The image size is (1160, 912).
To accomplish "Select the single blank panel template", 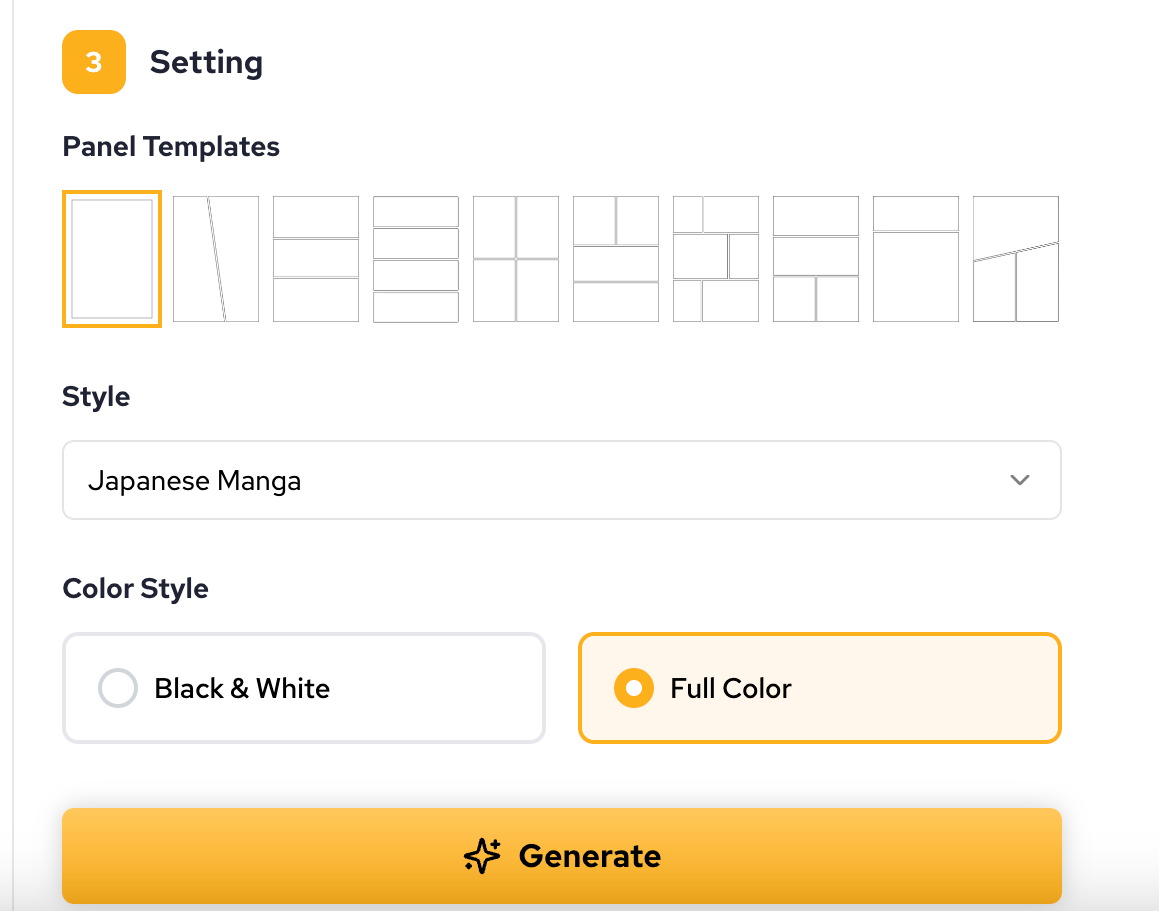I will pyautogui.click(x=112, y=258).
